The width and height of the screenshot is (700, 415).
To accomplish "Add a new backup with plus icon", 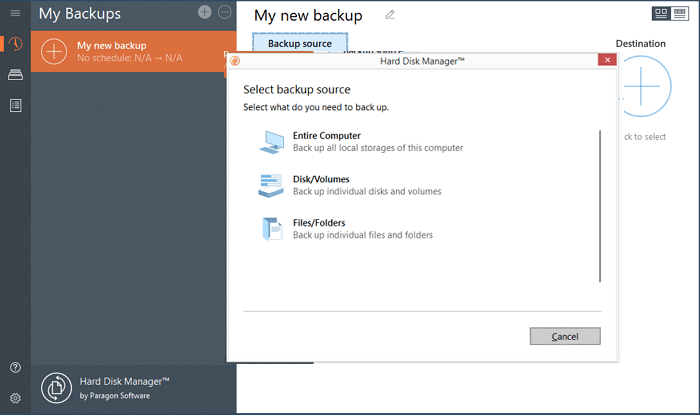I will [205, 12].
